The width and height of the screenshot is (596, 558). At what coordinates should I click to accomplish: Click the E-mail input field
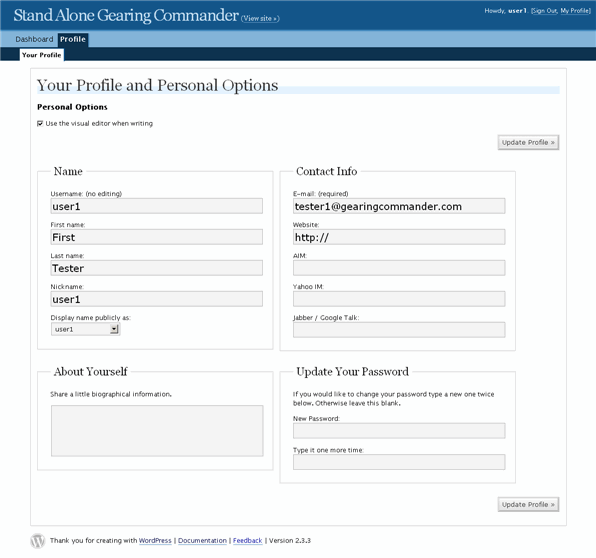point(399,206)
